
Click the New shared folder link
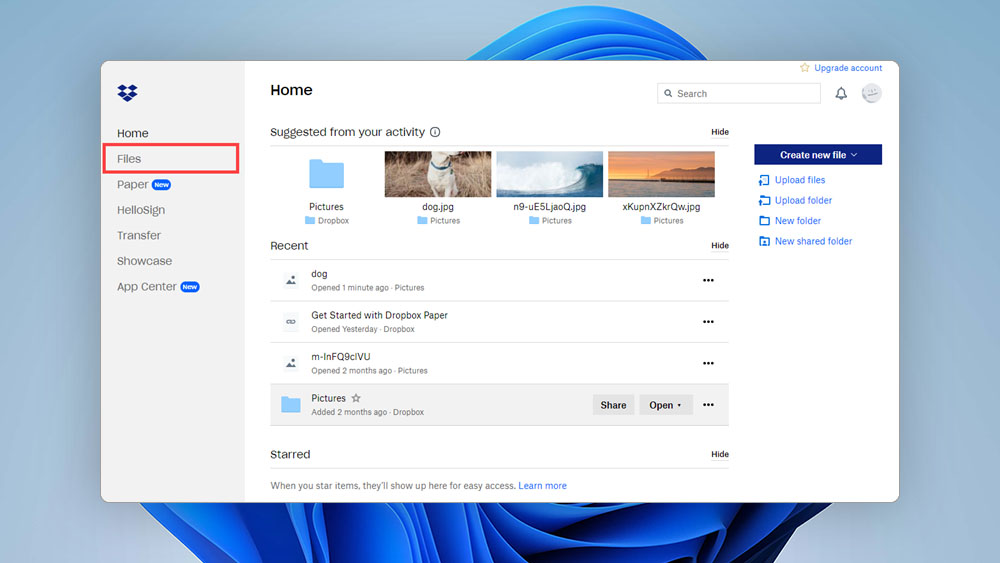tap(813, 241)
